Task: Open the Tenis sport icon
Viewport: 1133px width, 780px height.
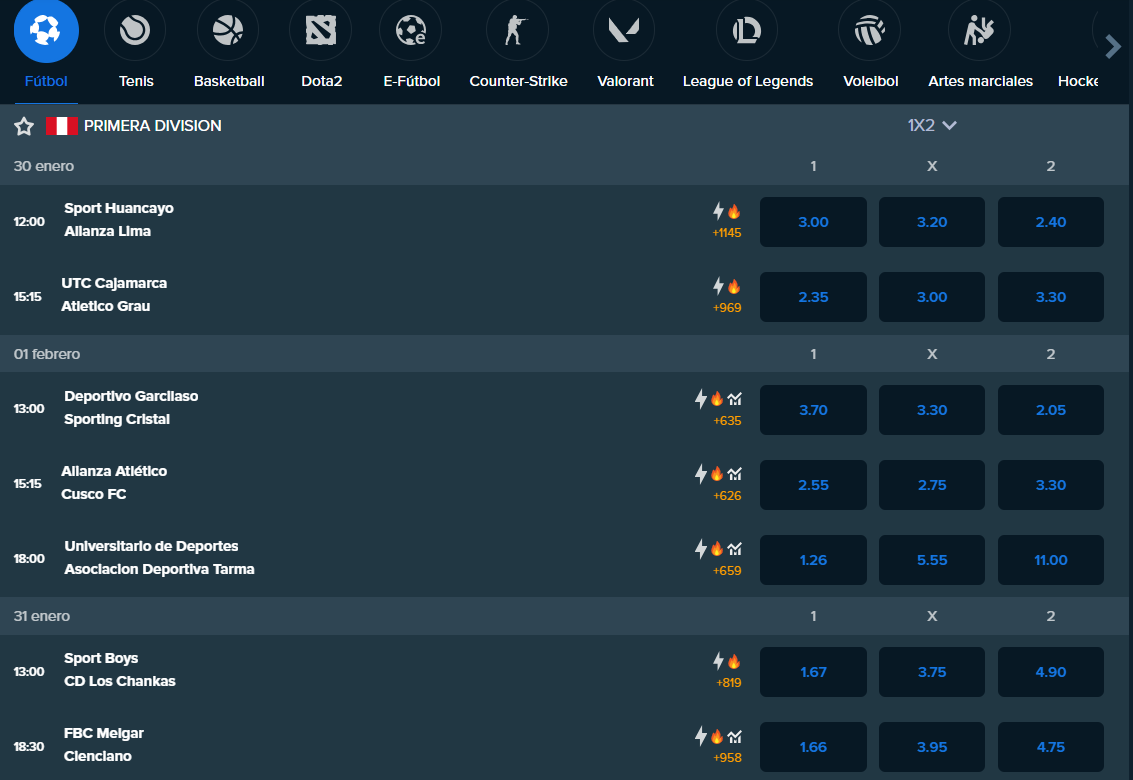Action: point(135,30)
